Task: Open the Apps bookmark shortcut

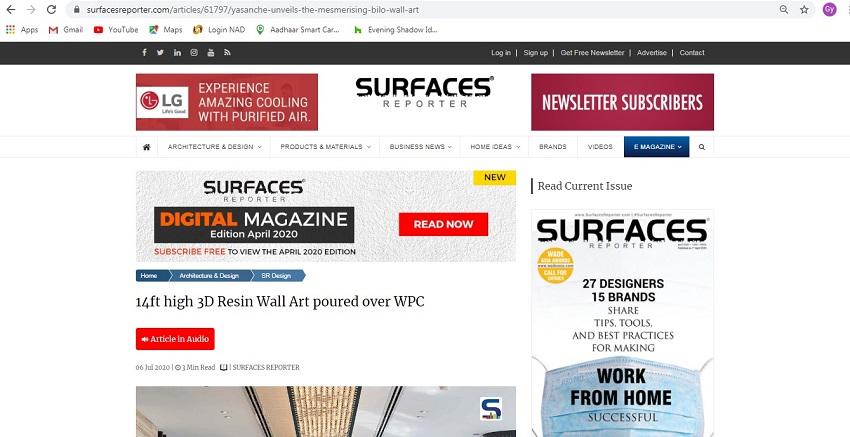Action: coord(22,30)
